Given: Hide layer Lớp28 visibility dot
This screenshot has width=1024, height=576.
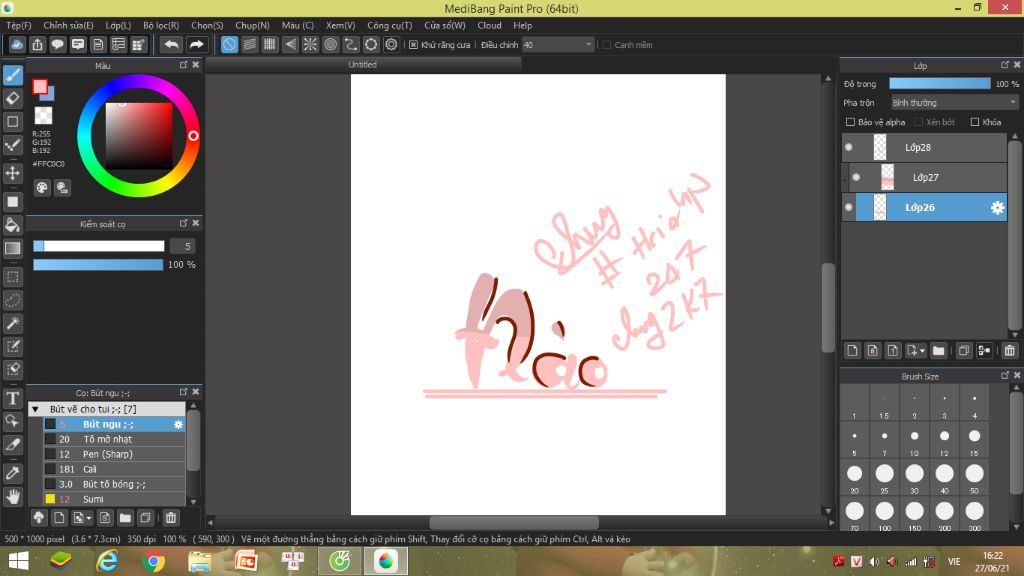Looking at the screenshot, I should (848, 148).
